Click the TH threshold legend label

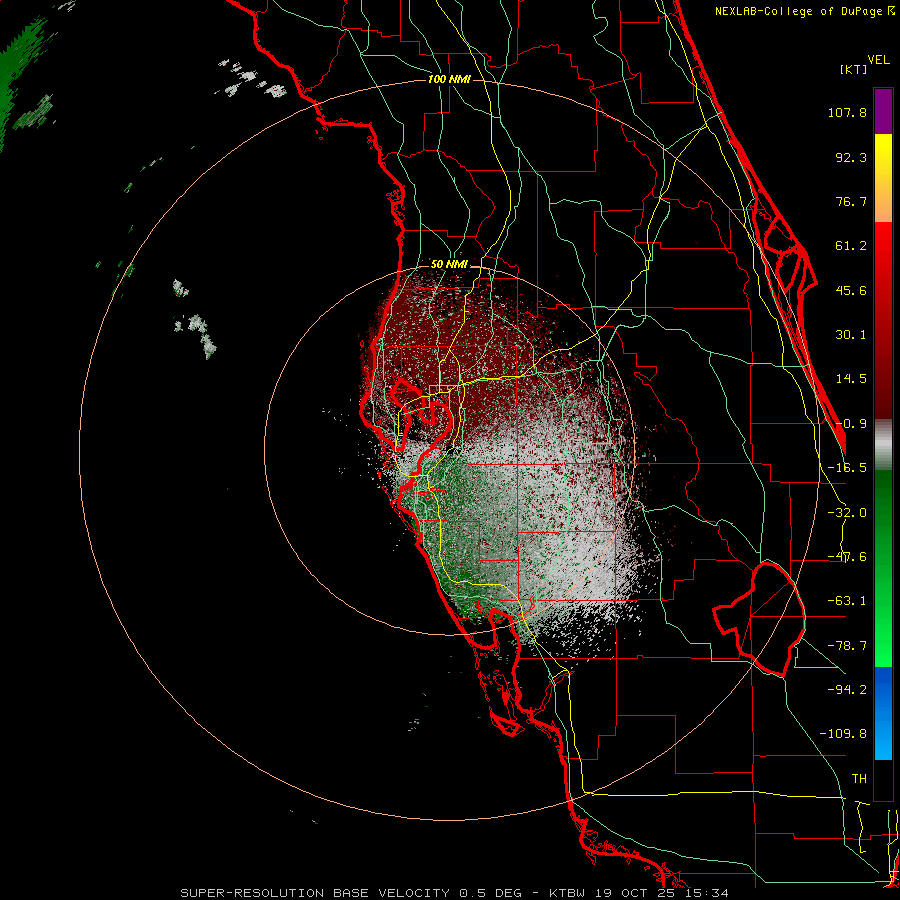(859, 779)
